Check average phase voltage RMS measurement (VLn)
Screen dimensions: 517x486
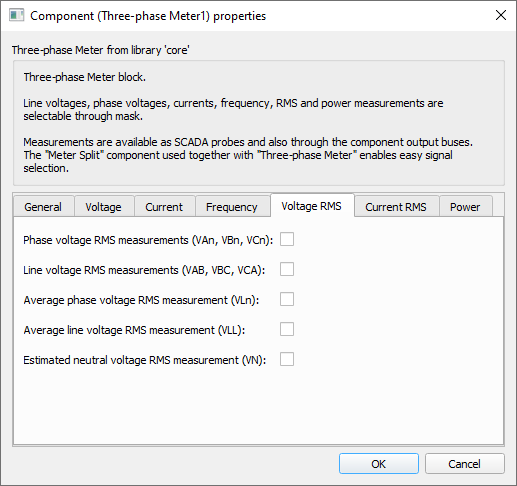point(287,299)
